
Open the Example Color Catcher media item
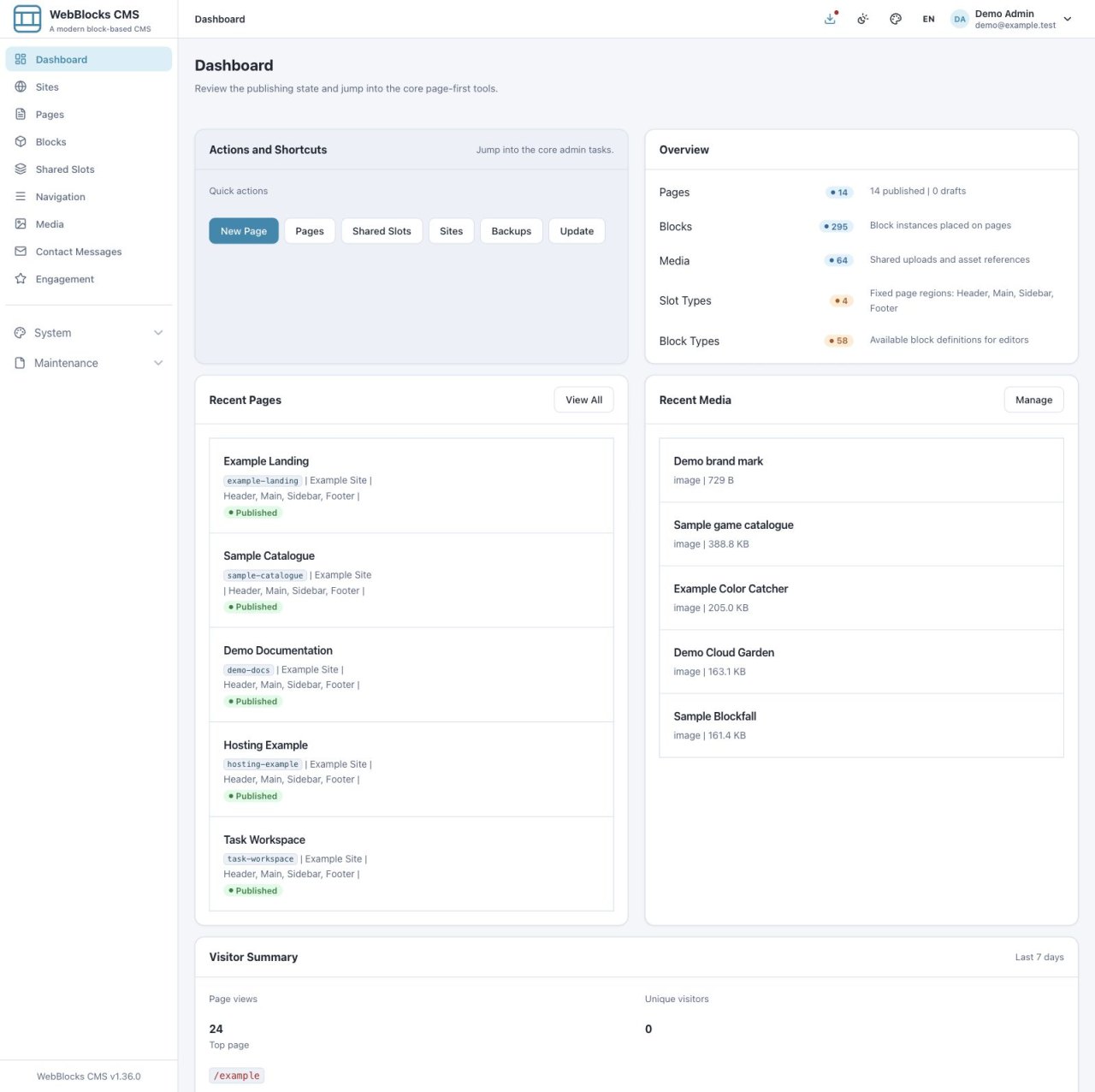tap(861, 597)
